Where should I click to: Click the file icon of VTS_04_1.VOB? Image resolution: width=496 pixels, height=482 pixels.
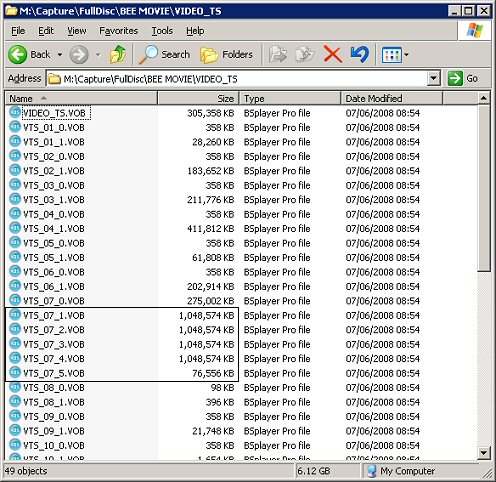(x=15, y=228)
